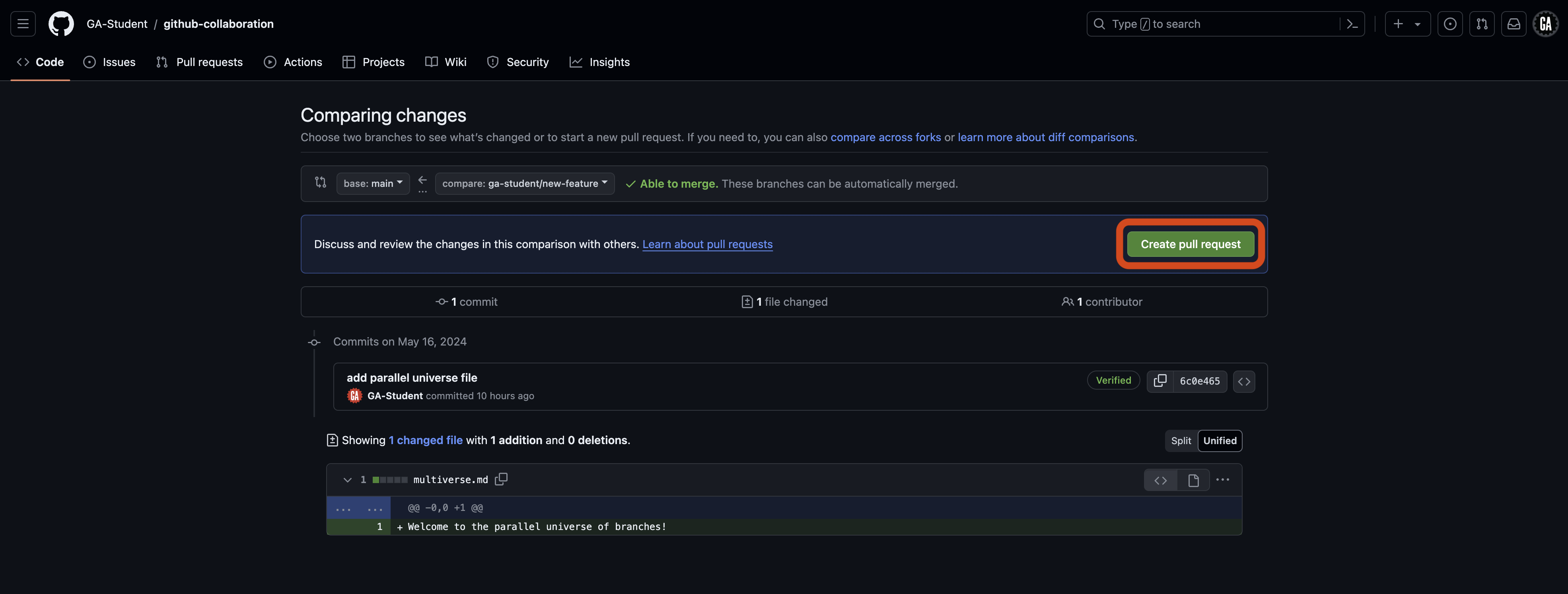Open the base: main branch dropdown
This screenshot has height=594, width=1568.
tap(373, 183)
